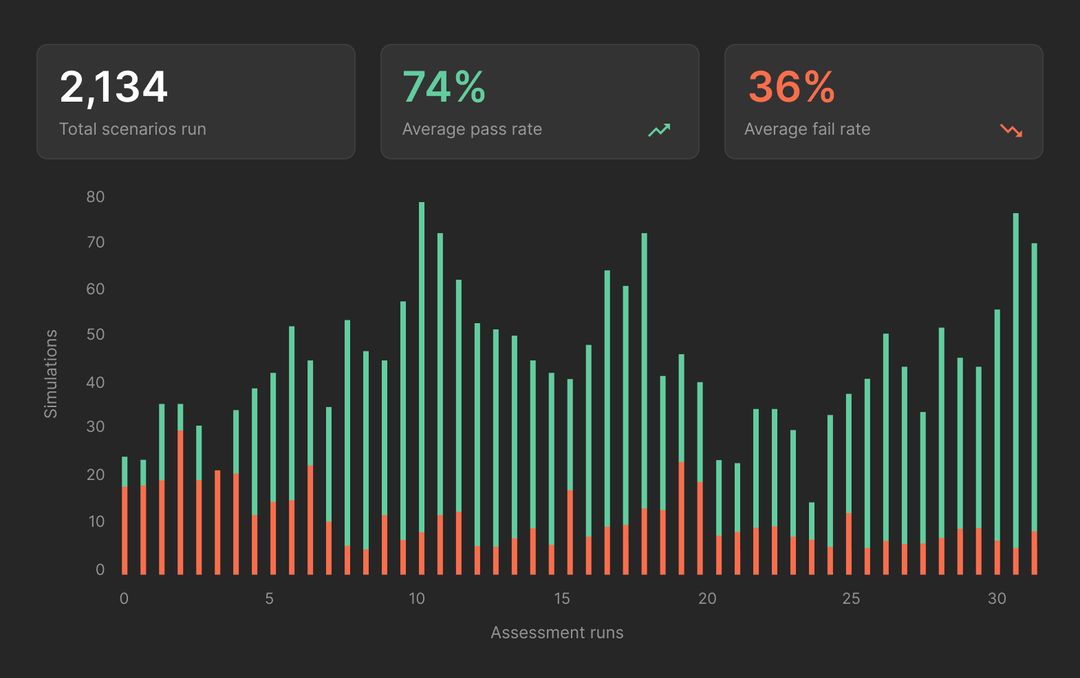Viewport: 1080px width, 678px height.
Task: Click the 80 tick on the Simulations axis
Action: pyautogui.click(x=95, y=197)
